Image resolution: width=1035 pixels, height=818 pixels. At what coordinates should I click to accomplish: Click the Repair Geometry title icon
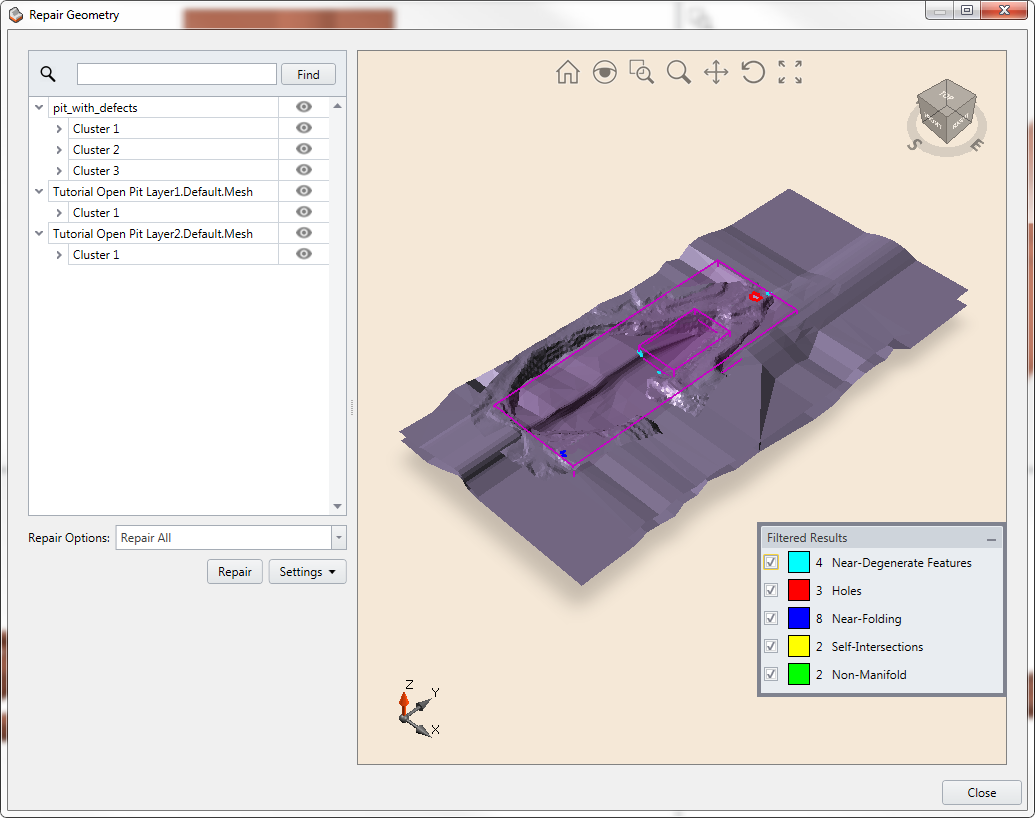coord(16,15)
